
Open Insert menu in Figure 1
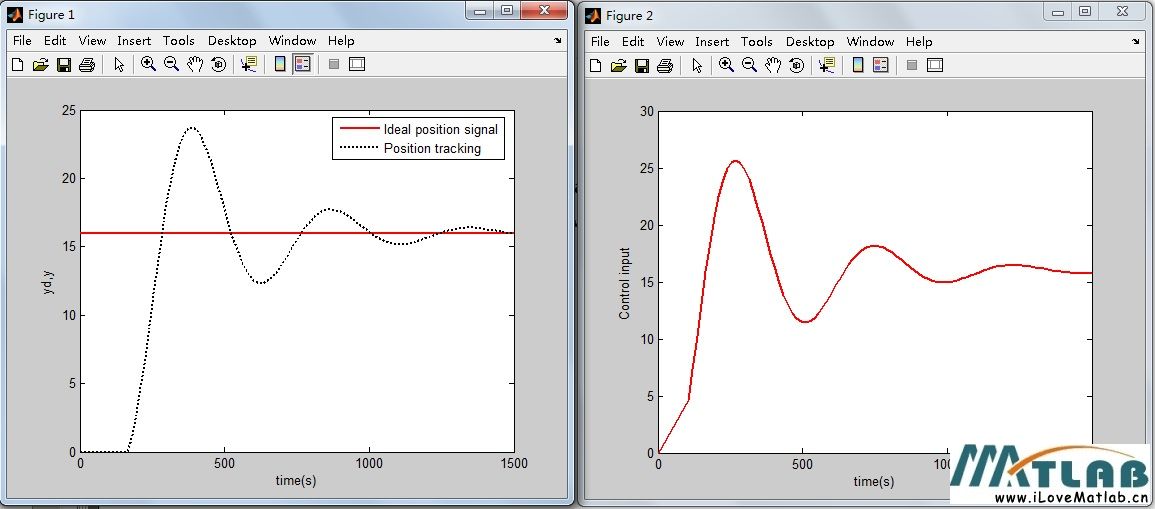(x=134, y=41)
